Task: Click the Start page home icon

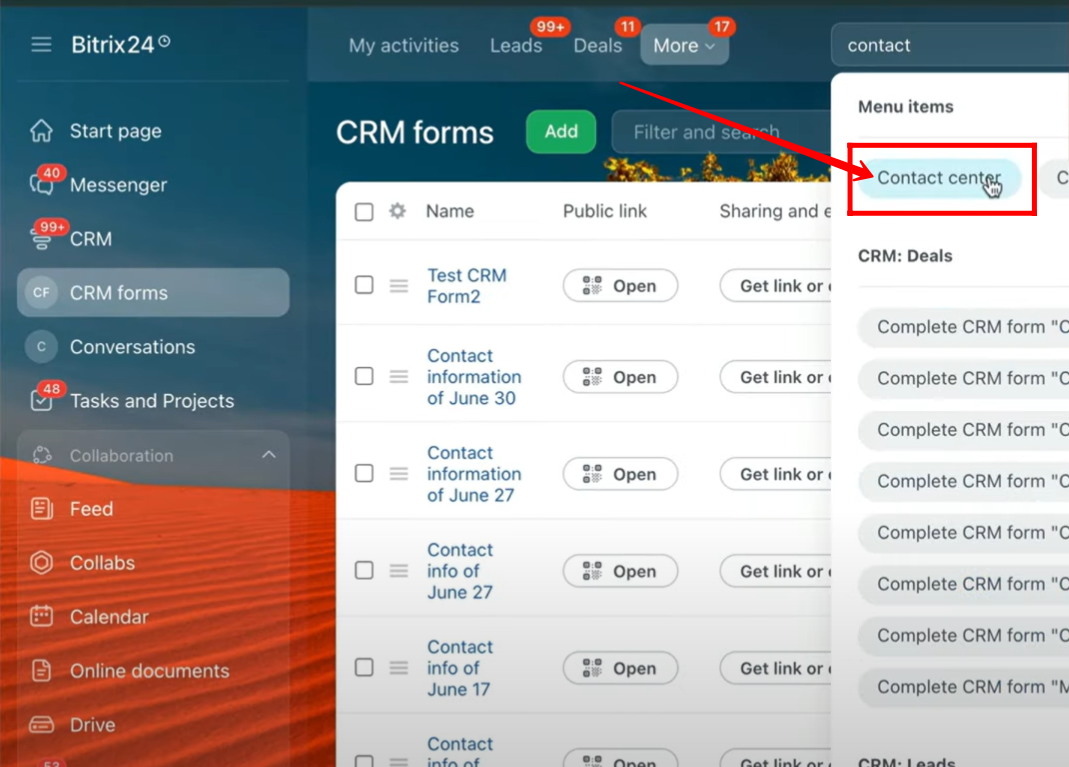Action: (41, 130)
